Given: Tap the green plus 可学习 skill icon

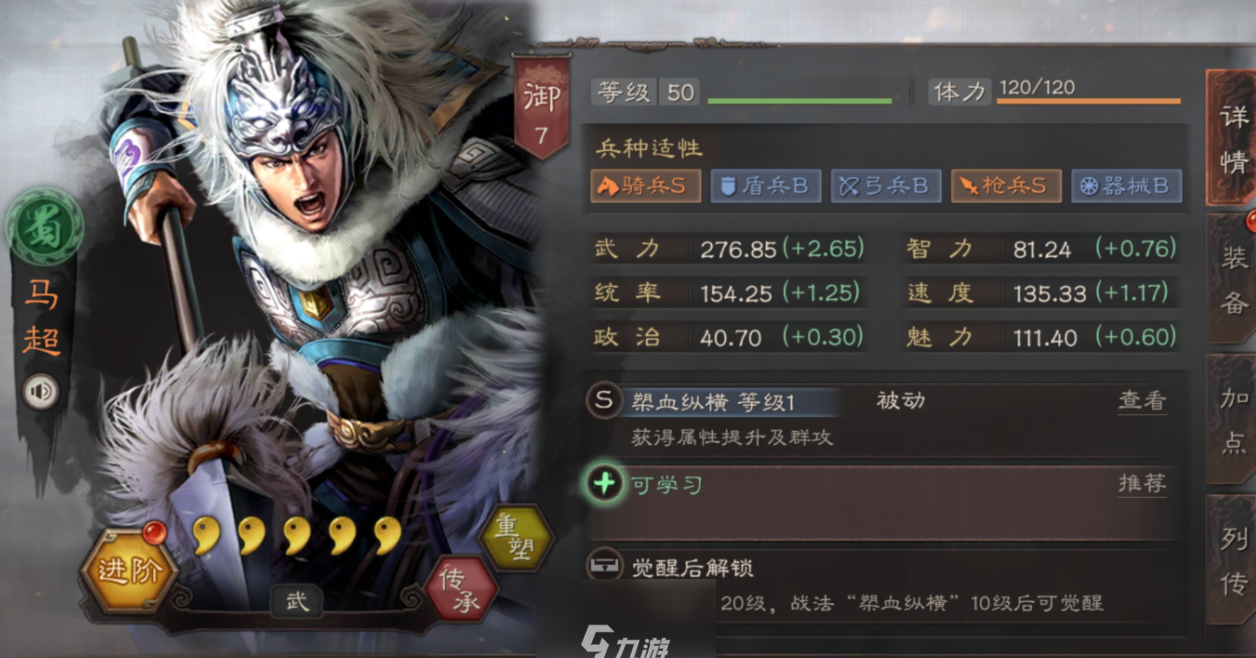Looking at the screenshot, I should (604, 484).
